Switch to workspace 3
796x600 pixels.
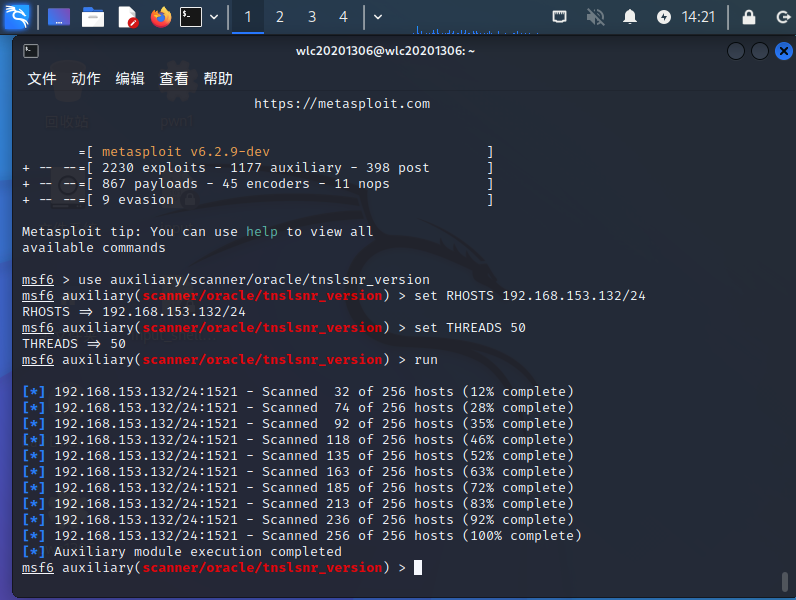point(312,17)
